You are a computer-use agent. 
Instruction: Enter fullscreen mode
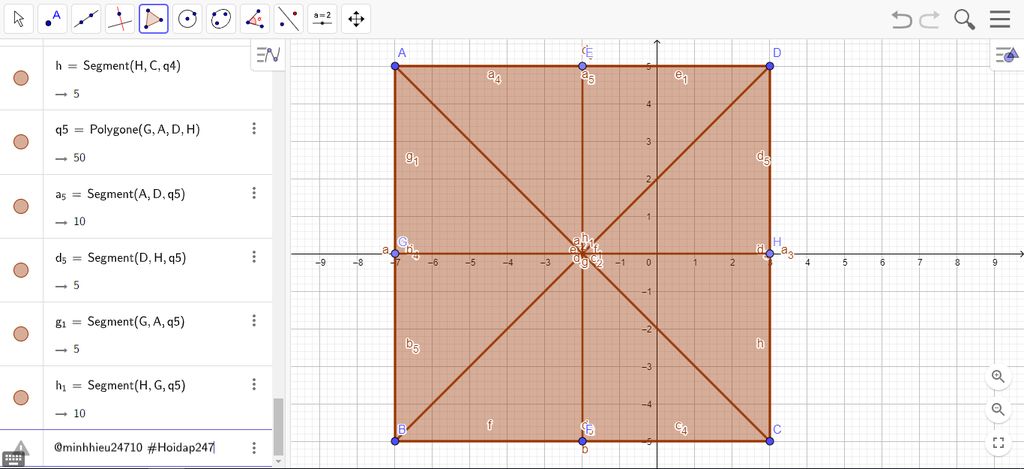(998, 442)
